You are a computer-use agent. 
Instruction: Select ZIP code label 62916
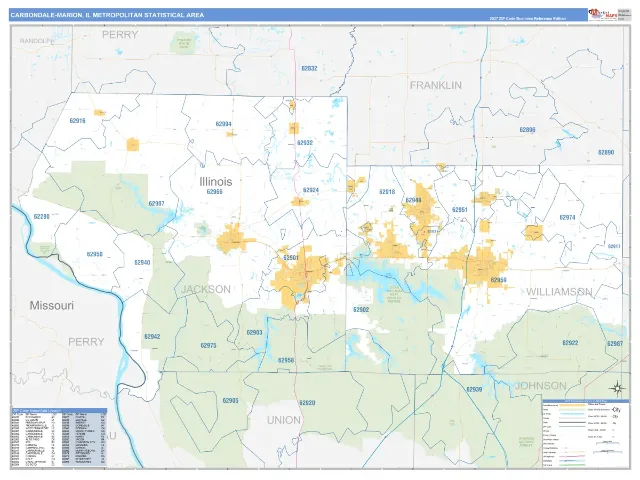78,121
